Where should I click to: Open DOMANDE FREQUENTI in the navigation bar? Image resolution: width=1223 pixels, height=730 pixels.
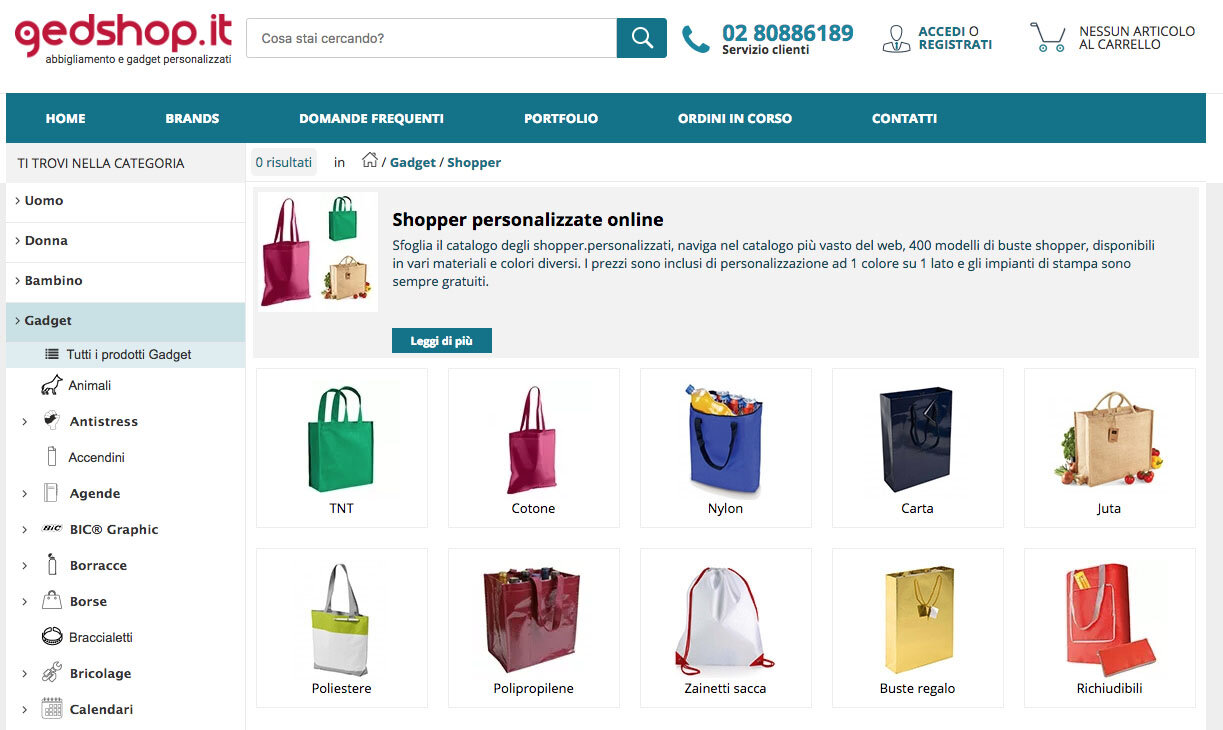[371, 118]
